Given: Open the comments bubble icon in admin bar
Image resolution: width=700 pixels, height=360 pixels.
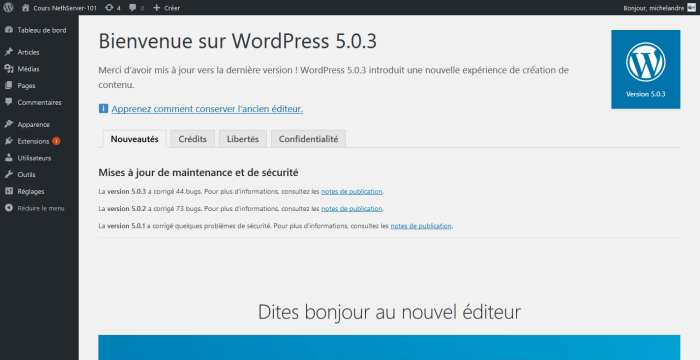Looking at the screenshot, I should (x=133, y=8).
